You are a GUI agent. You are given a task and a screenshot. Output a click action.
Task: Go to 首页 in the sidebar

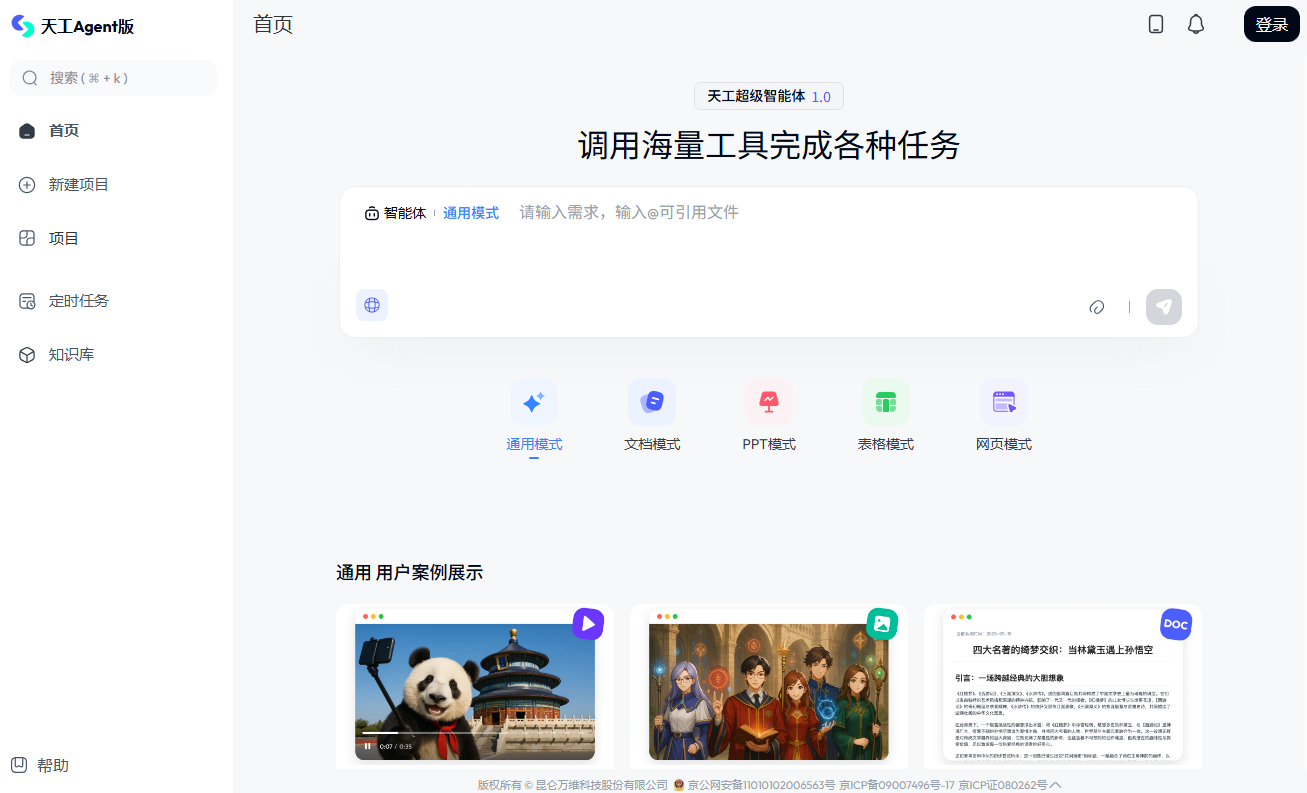62,130
